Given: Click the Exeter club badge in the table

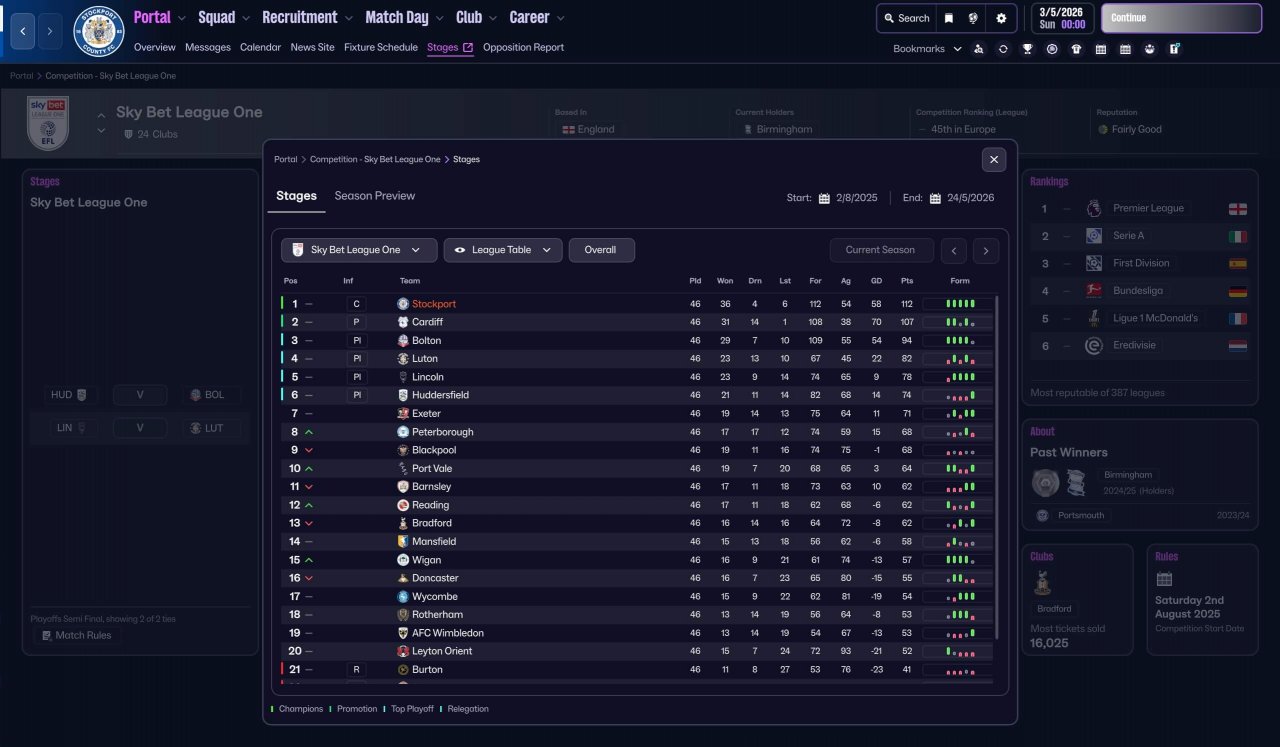Looking at the screenshot, I should point(403,413).
